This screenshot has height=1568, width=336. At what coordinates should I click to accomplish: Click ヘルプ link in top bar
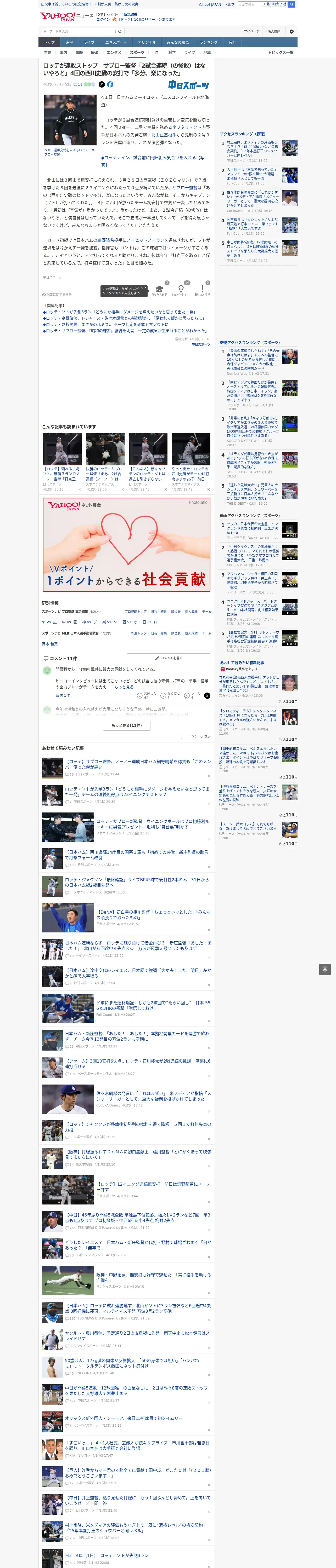point(229,4)
